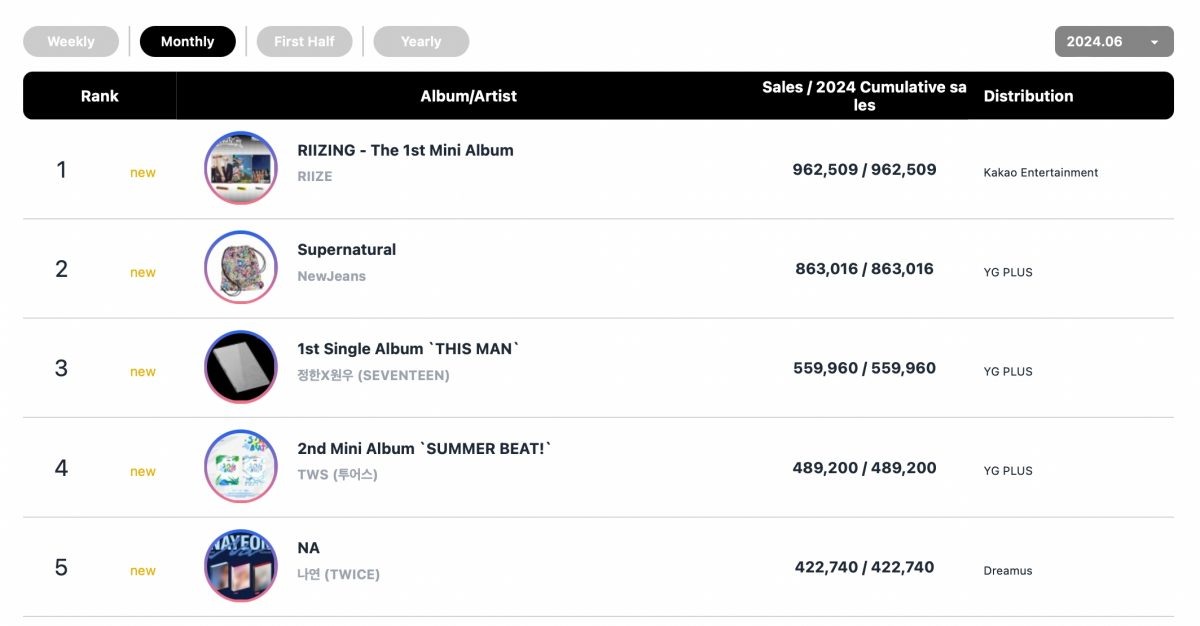Switch to the Yearly chart tab
Viewport: 1200px width, 626px height.
(x=421, y=41)
